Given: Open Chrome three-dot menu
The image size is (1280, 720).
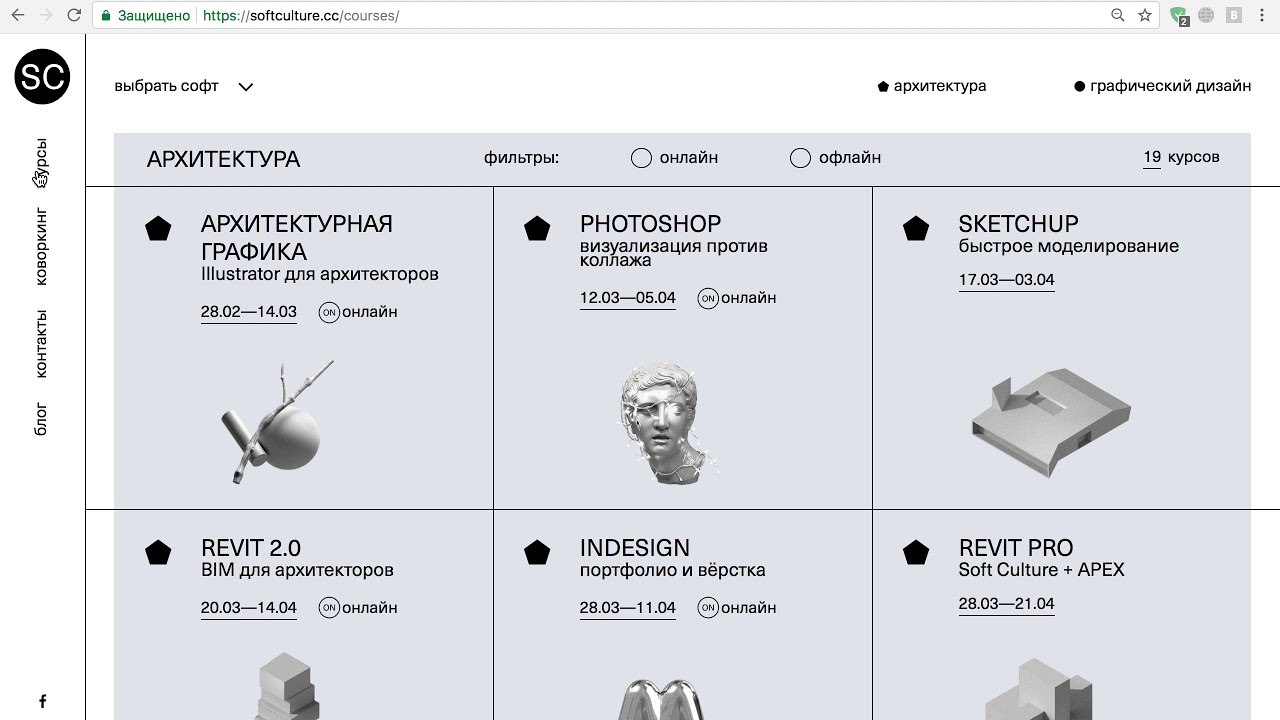Looking at the screenshot, I should point(1263,16).
